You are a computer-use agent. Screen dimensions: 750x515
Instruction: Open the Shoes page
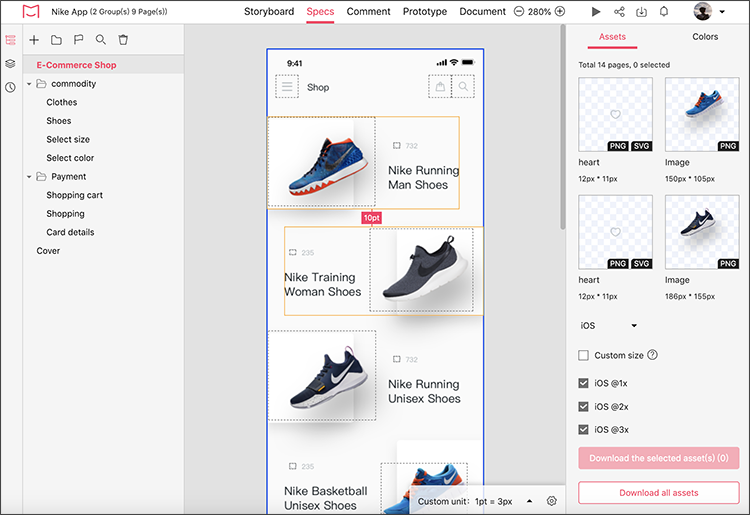59,121
